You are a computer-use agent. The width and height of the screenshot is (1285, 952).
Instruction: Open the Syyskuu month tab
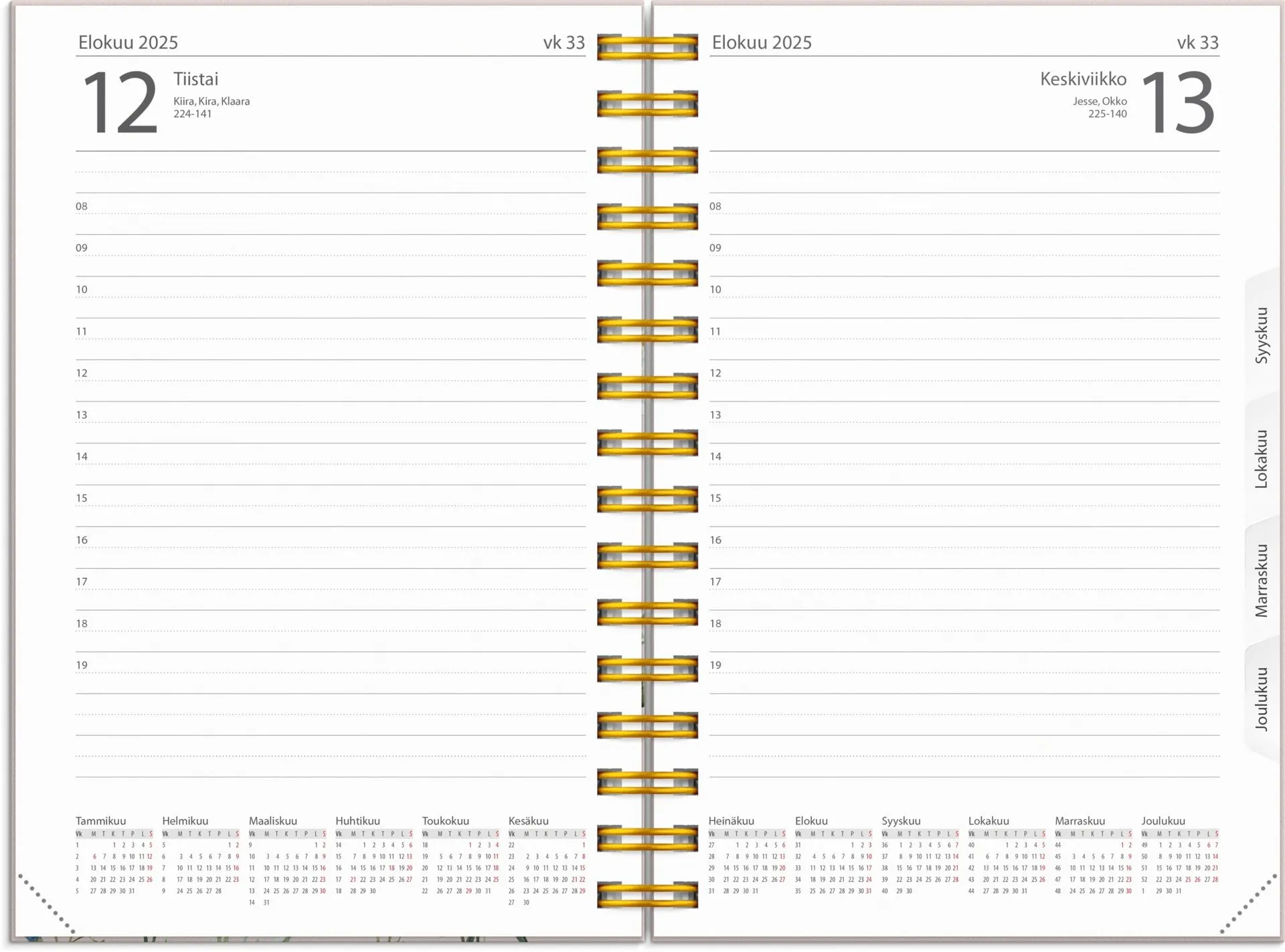pyautogui.click(x=1262, y=335)
